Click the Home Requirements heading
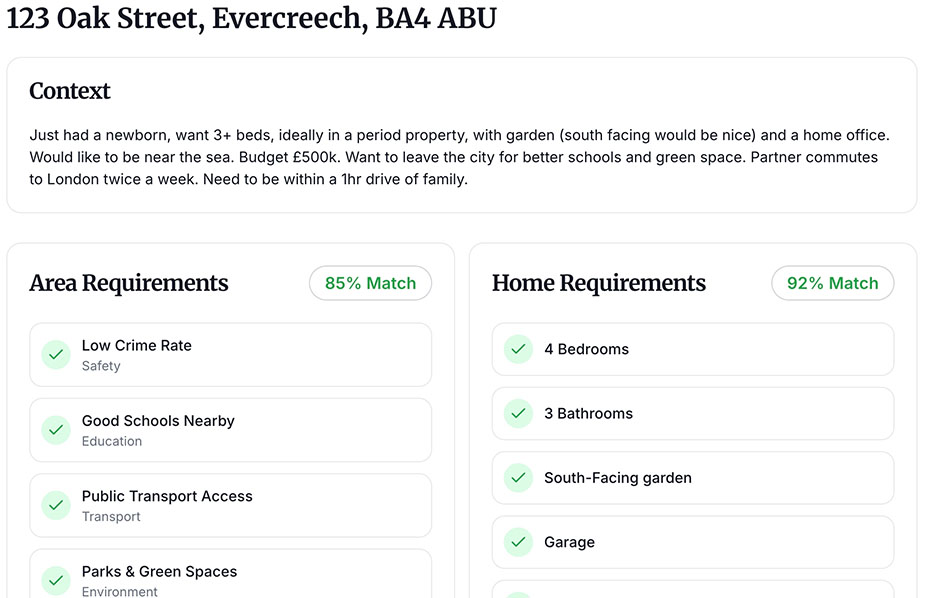Viewport: 928px width, 598px height. [599, 283]
